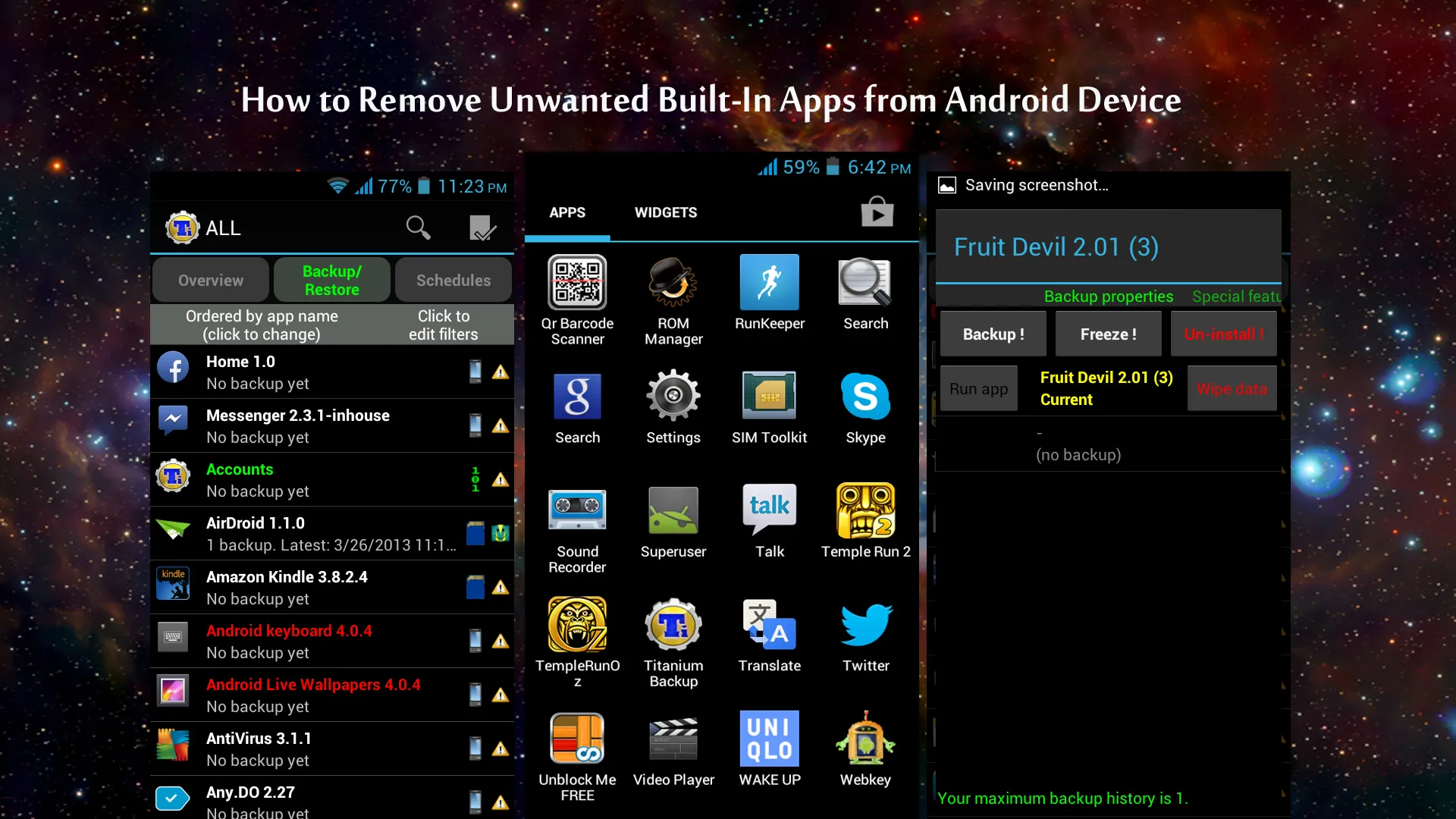Switch to the APPS tab

[x=567, y=213]
